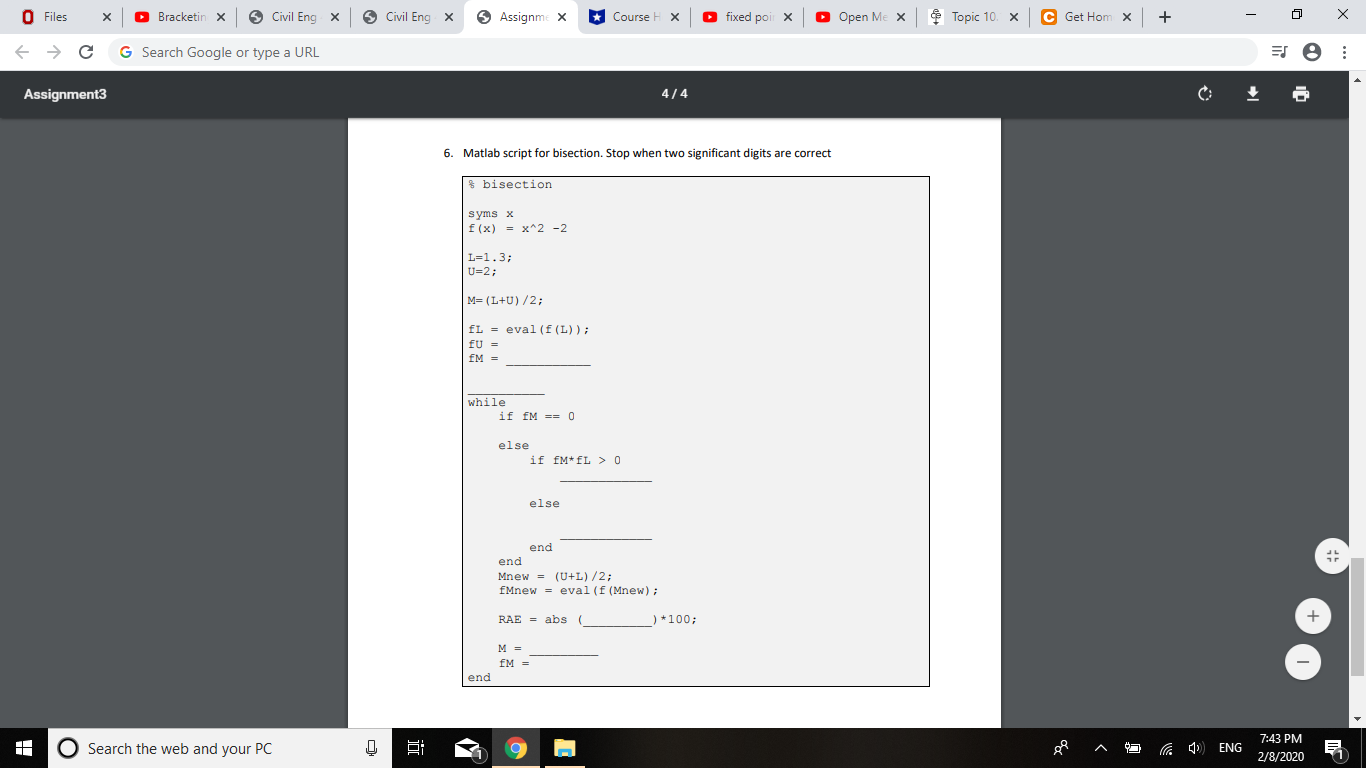Open Chrome from the taskbar
This screenshot has height=768, width=1366.
point(516,747)
